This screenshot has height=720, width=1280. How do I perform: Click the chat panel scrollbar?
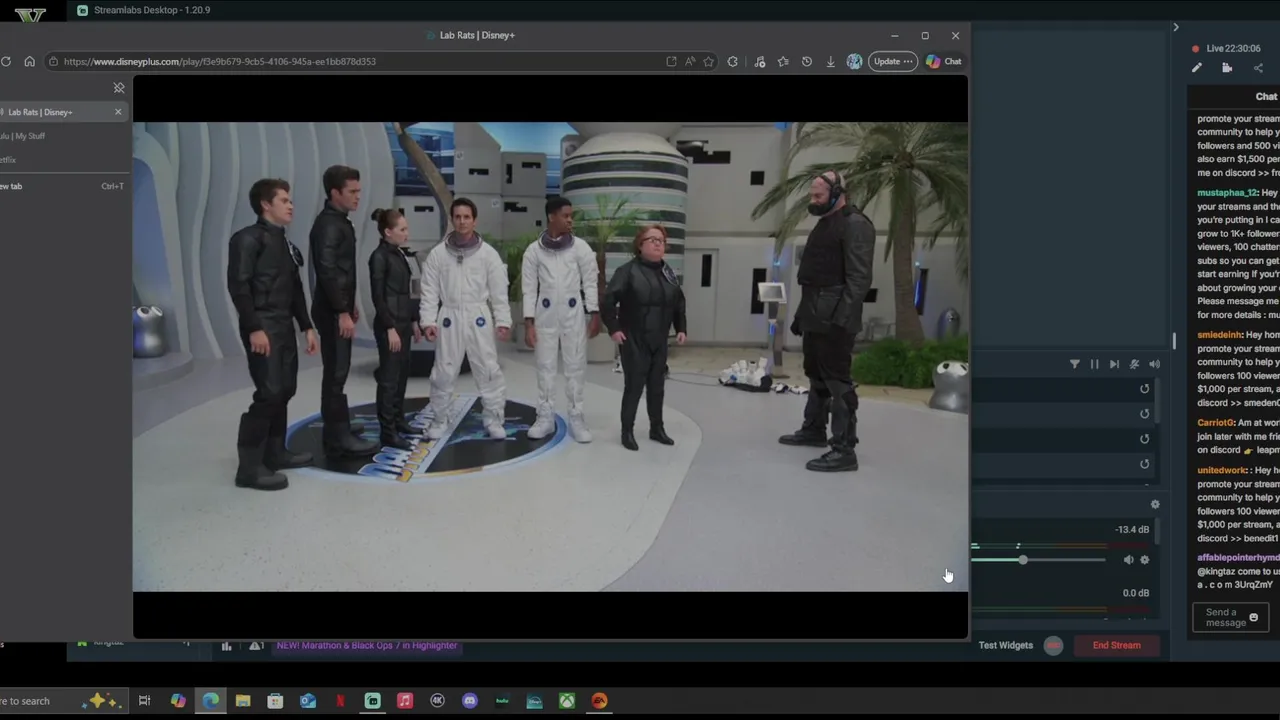1174,341
